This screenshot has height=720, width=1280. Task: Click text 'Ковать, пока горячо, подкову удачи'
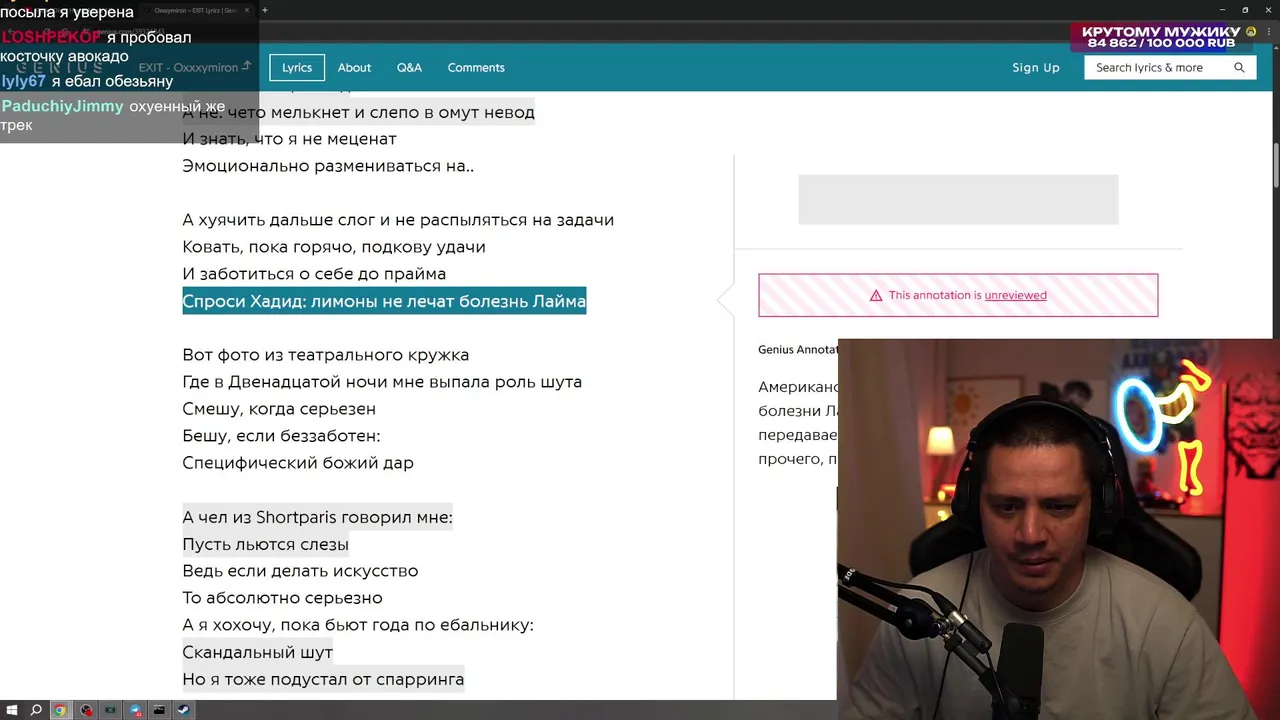pyautogui.click(x=334, y=247)
